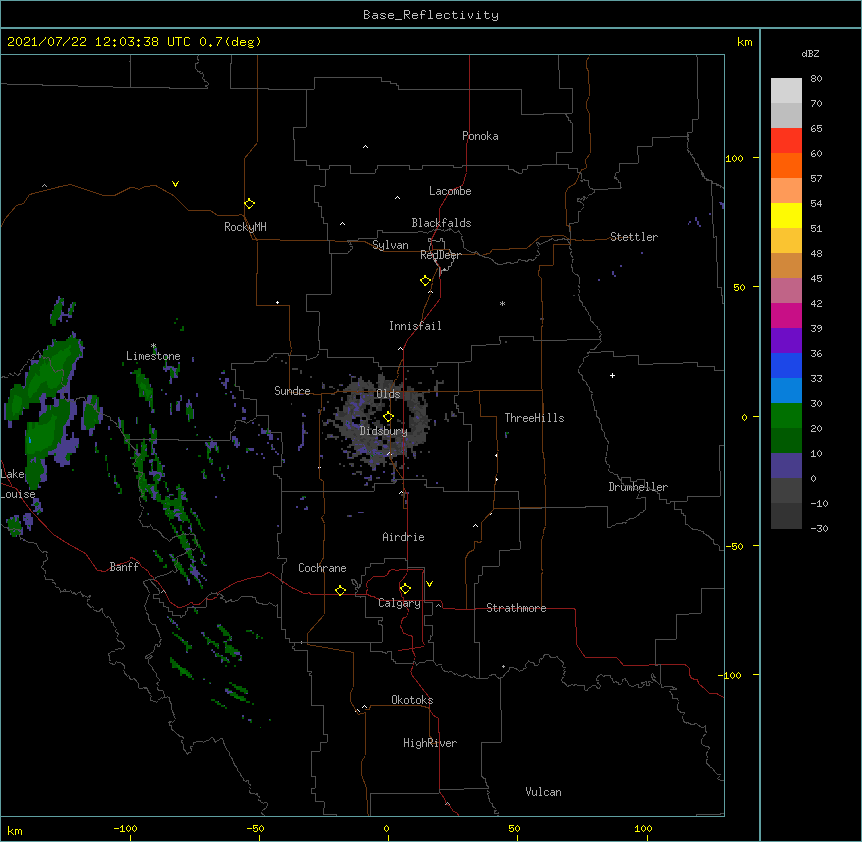Pick the yellow 54–51 dBZ legend swatch
862x842 pixels.
coord(786,215)
